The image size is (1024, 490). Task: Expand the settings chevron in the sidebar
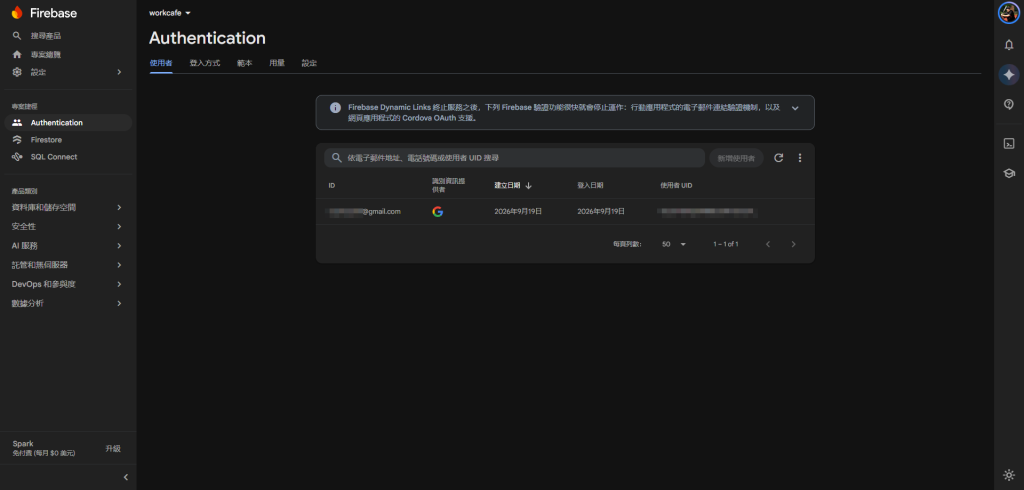(119, 72)
